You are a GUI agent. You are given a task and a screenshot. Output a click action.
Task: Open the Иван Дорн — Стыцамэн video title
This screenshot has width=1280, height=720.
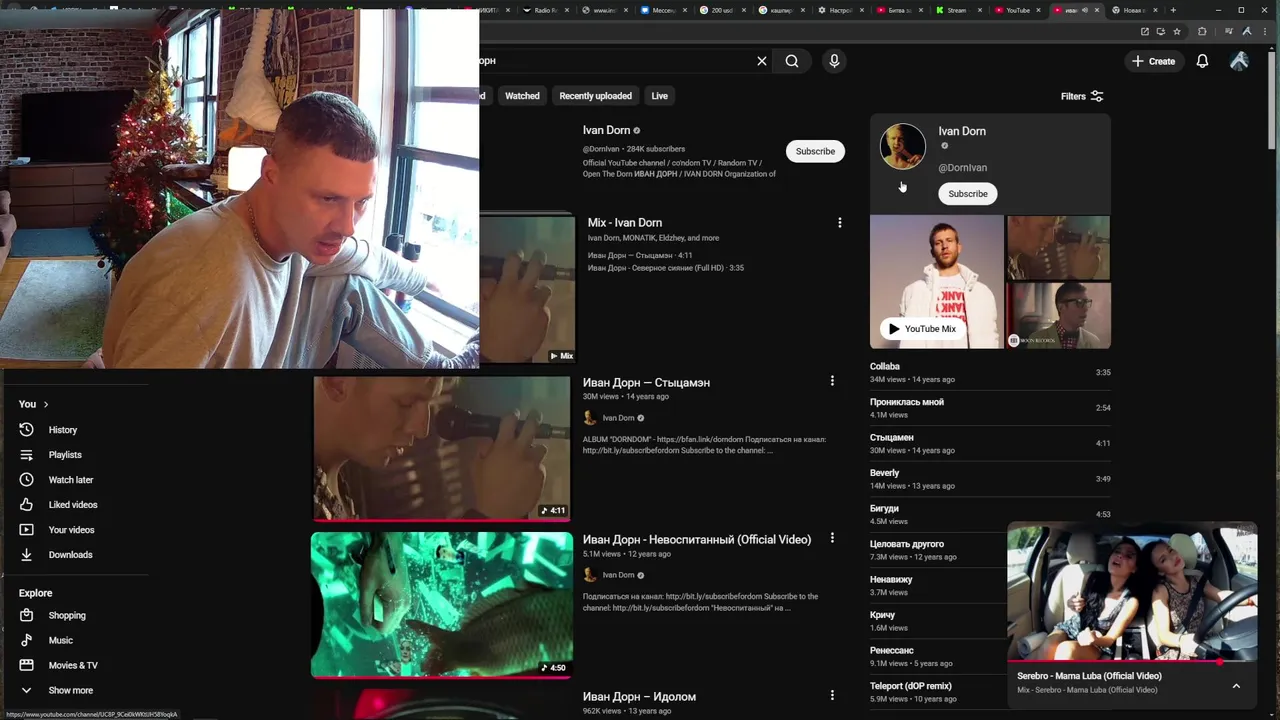point(646,383)
